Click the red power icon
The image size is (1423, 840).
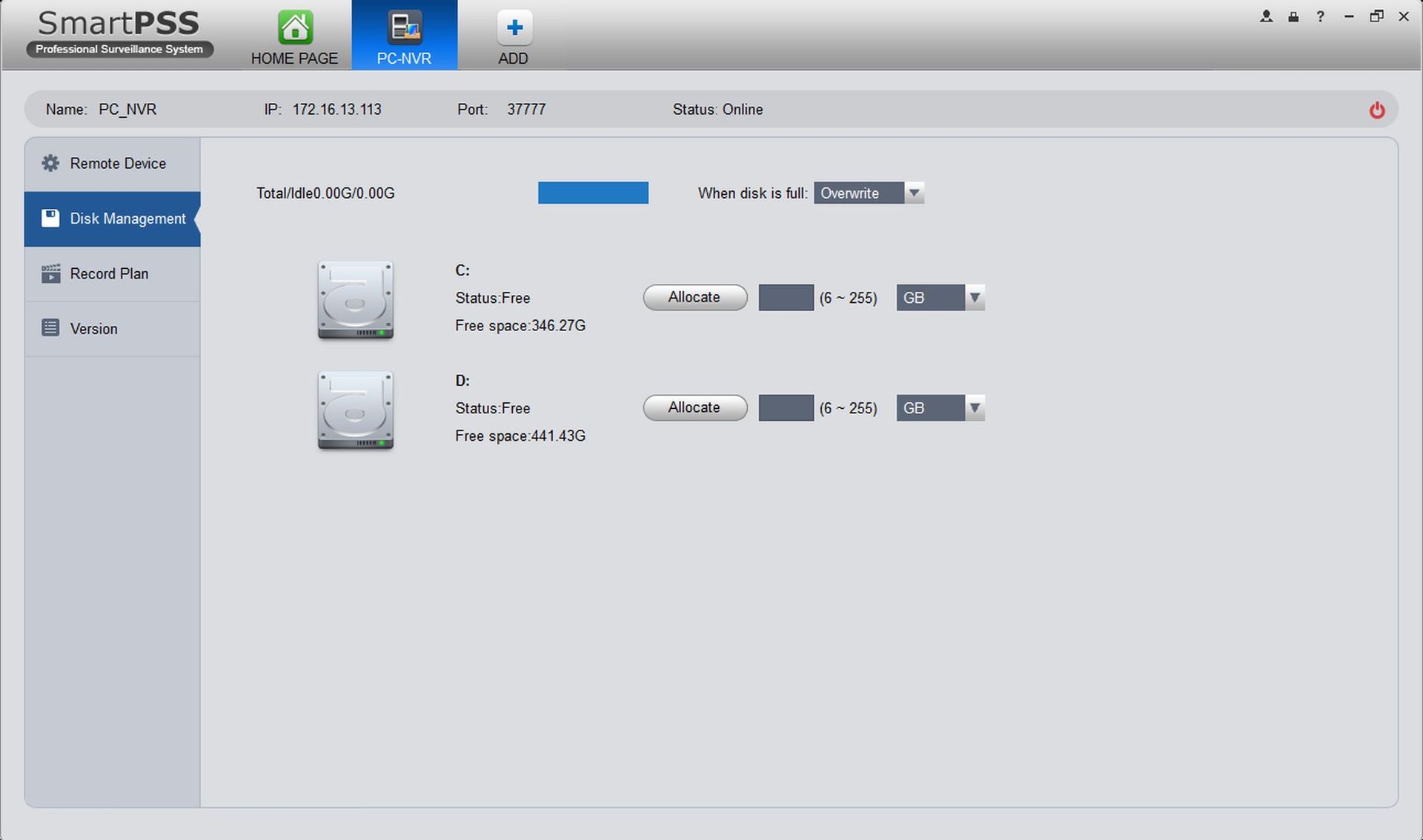(x=1376, y=110)
